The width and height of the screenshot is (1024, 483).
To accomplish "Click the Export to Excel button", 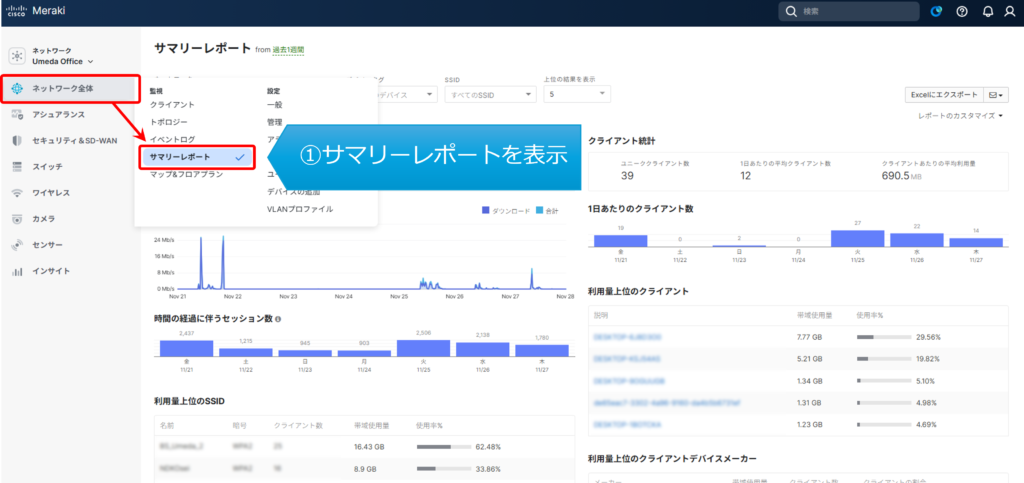I will point(943,94).
